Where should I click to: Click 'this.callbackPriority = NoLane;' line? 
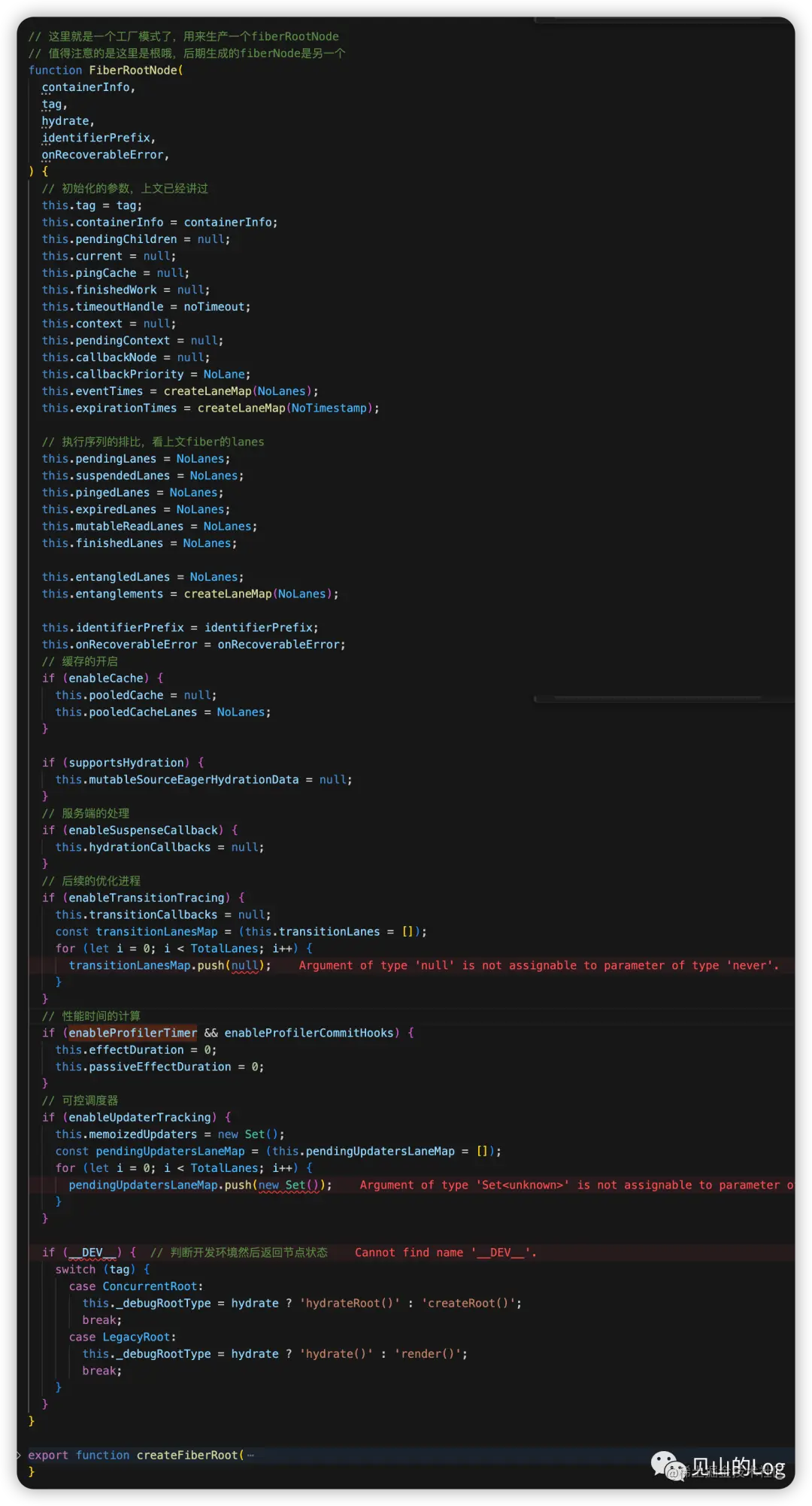[x=146, y=374]
